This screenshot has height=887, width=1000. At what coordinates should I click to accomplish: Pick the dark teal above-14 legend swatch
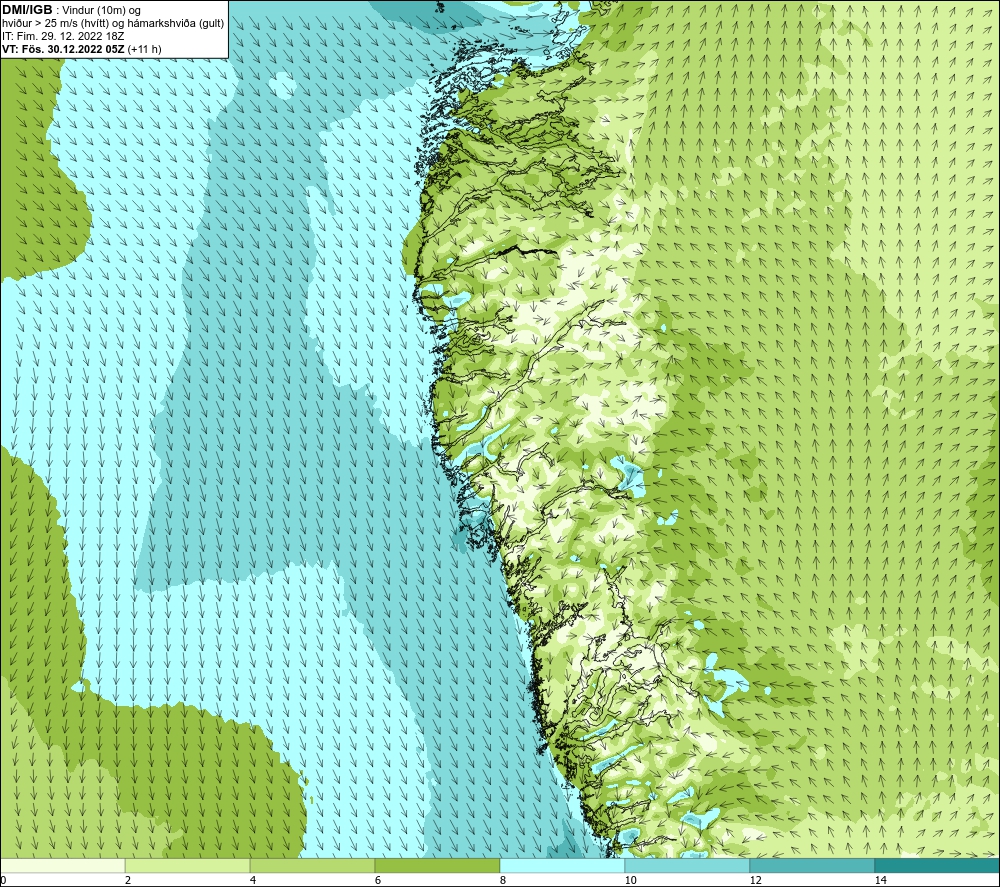point(937,865)
